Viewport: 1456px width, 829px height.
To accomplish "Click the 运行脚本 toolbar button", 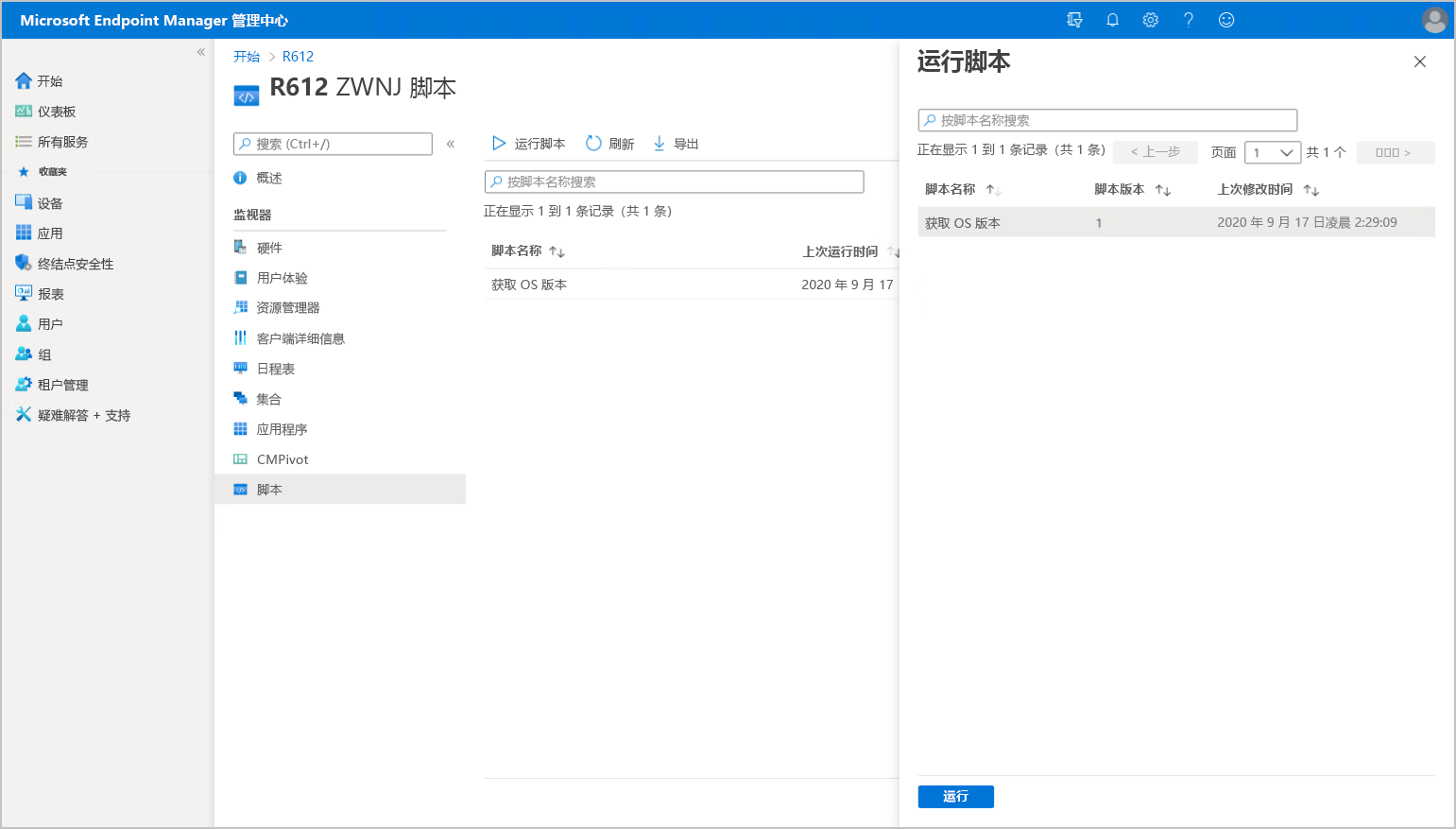I will pos(529,144).
